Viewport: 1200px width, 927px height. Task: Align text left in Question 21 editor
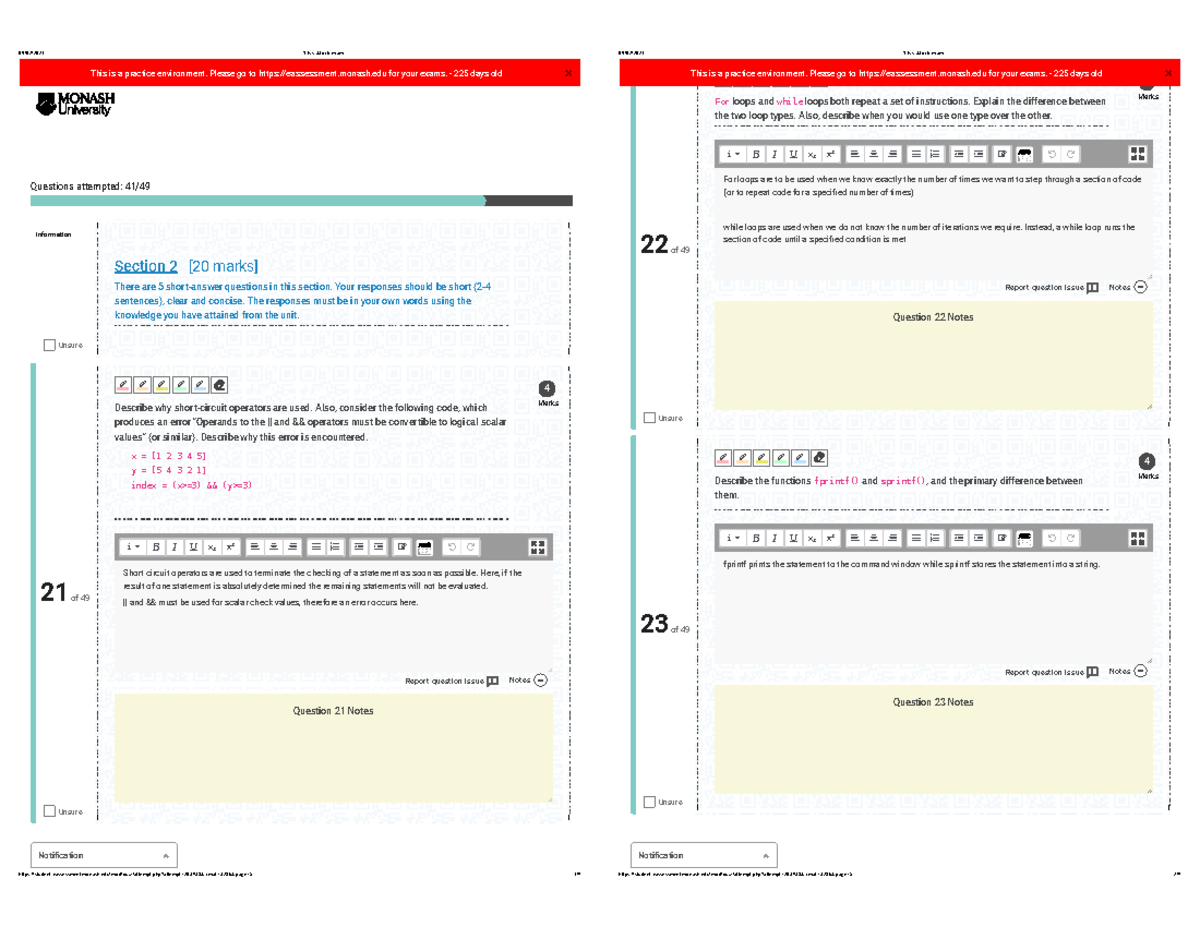[x=255, y=547]
